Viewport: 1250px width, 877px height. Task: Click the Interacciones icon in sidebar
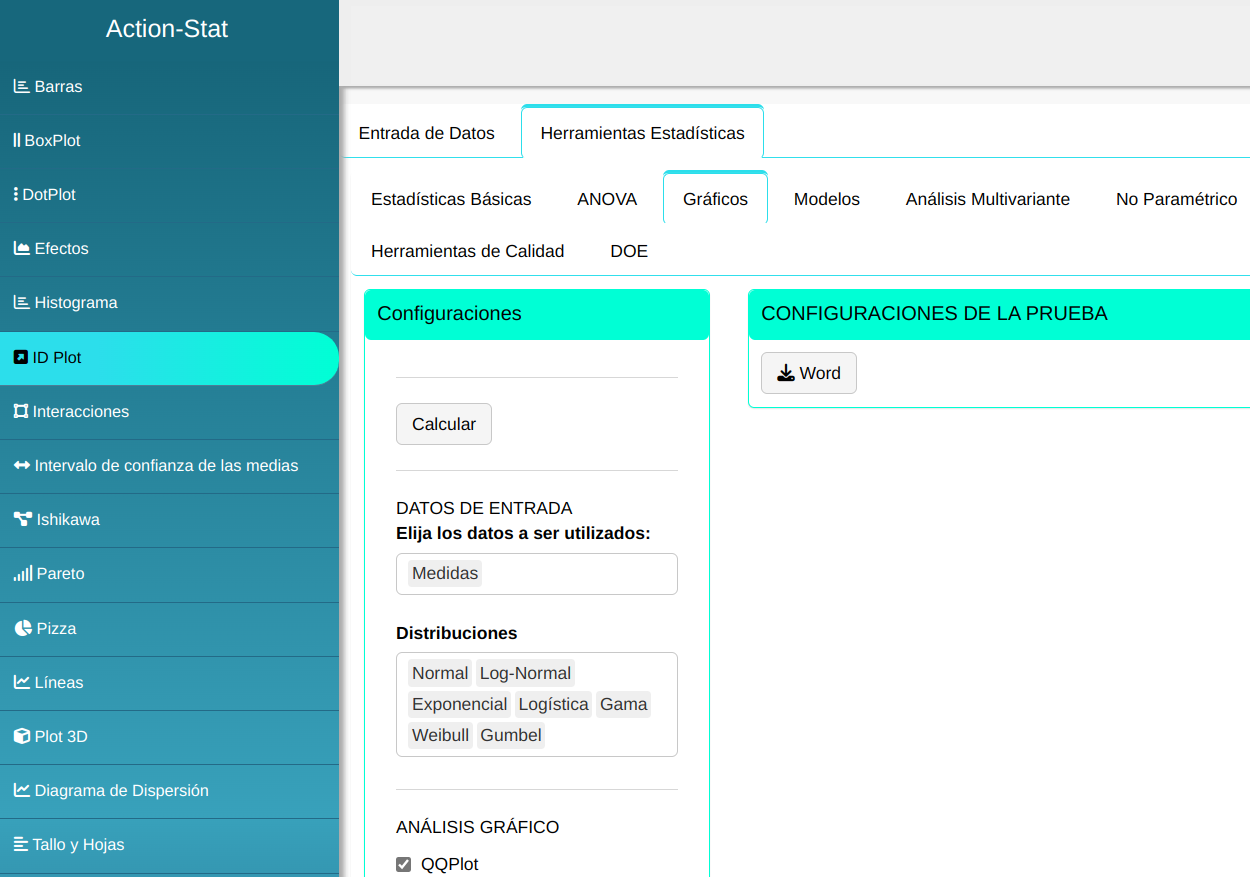[20, 412]
